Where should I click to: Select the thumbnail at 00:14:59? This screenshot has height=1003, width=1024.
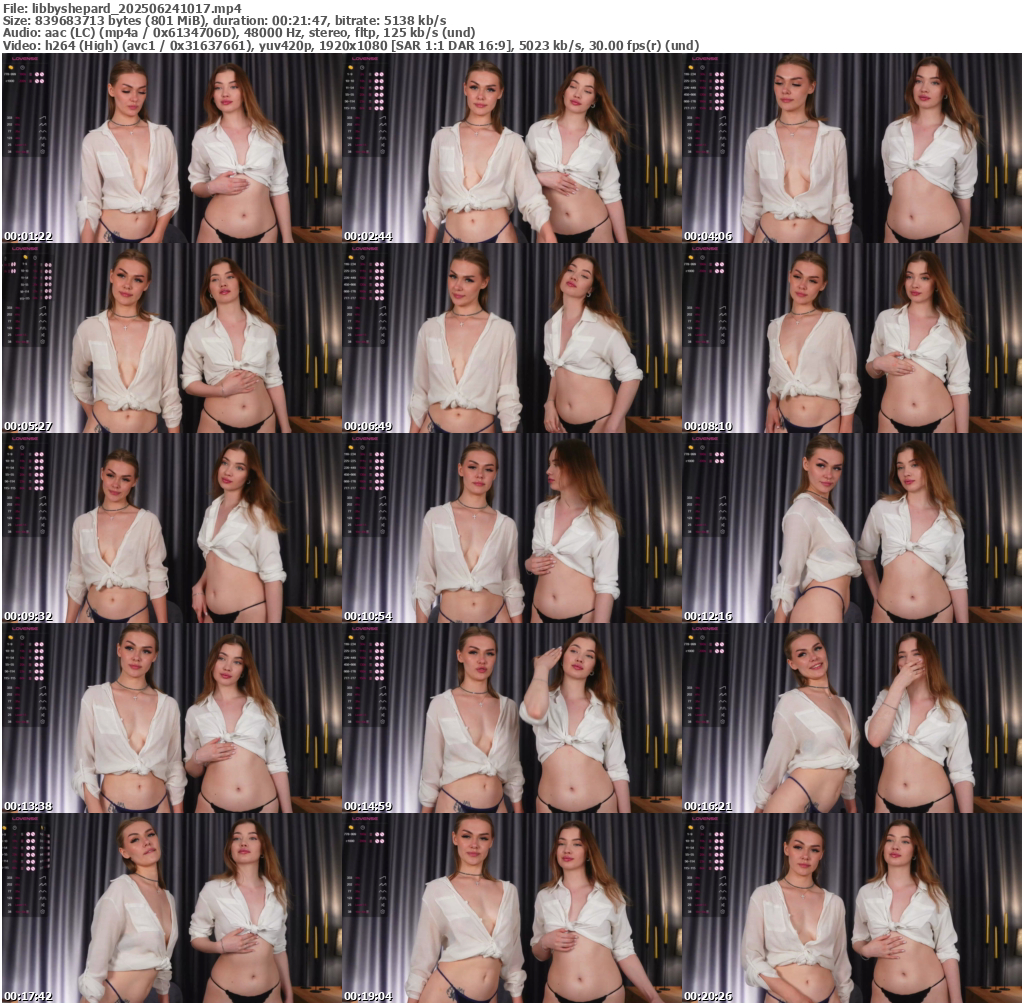511,718
